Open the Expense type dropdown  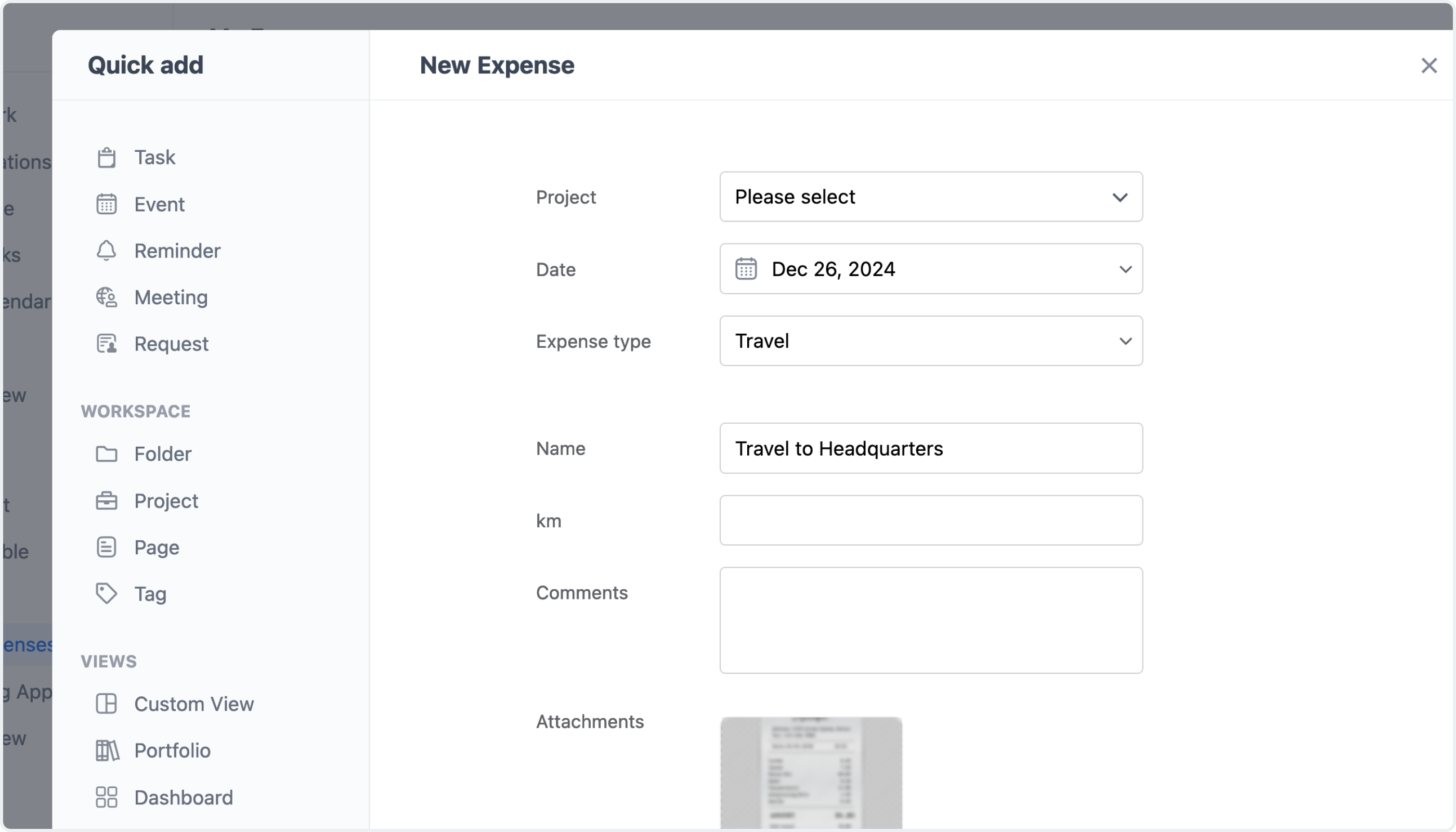[931, 341]
